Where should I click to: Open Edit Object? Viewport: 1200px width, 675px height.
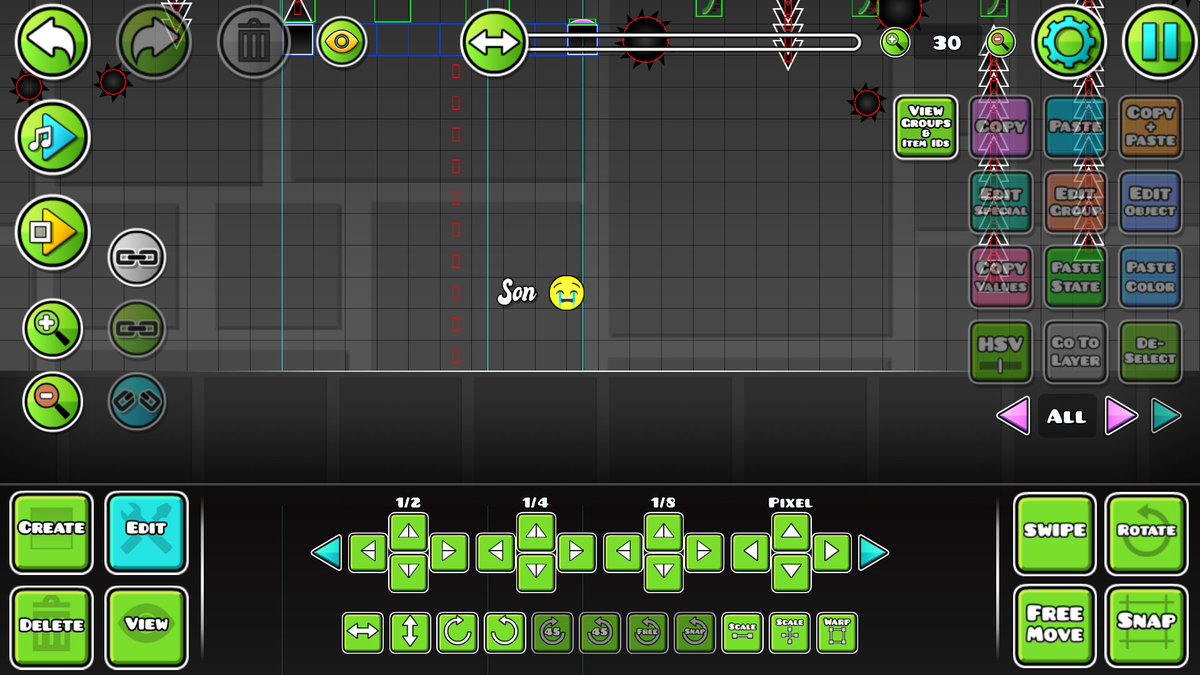[x=1150, y=202]
